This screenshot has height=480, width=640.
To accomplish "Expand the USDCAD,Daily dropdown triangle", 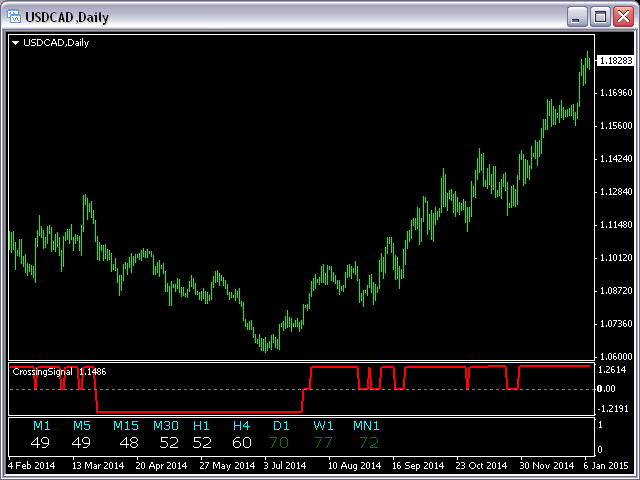I will [16, 42].
